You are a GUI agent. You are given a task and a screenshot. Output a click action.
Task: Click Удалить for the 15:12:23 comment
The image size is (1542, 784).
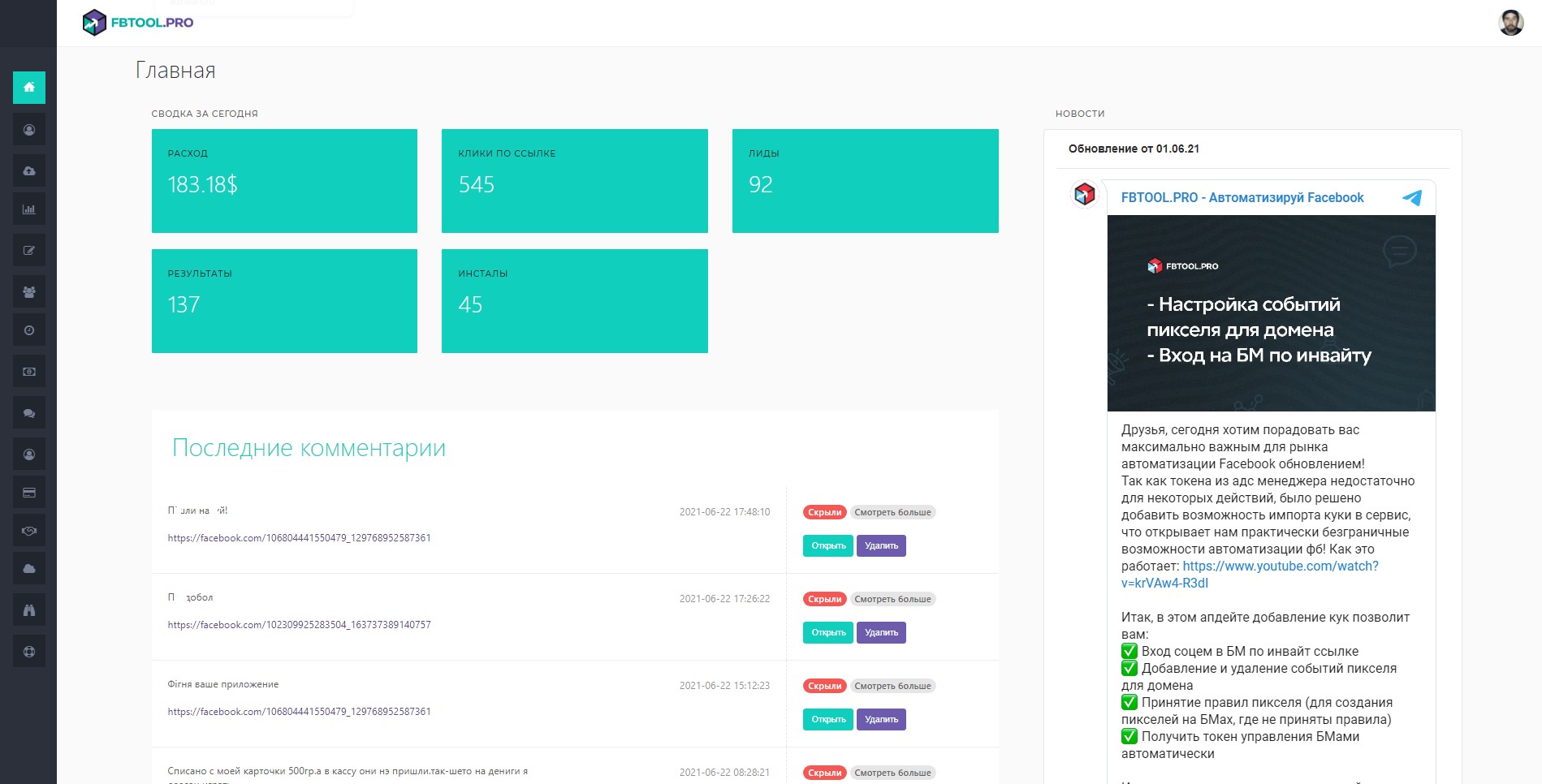tap(881, 719)
